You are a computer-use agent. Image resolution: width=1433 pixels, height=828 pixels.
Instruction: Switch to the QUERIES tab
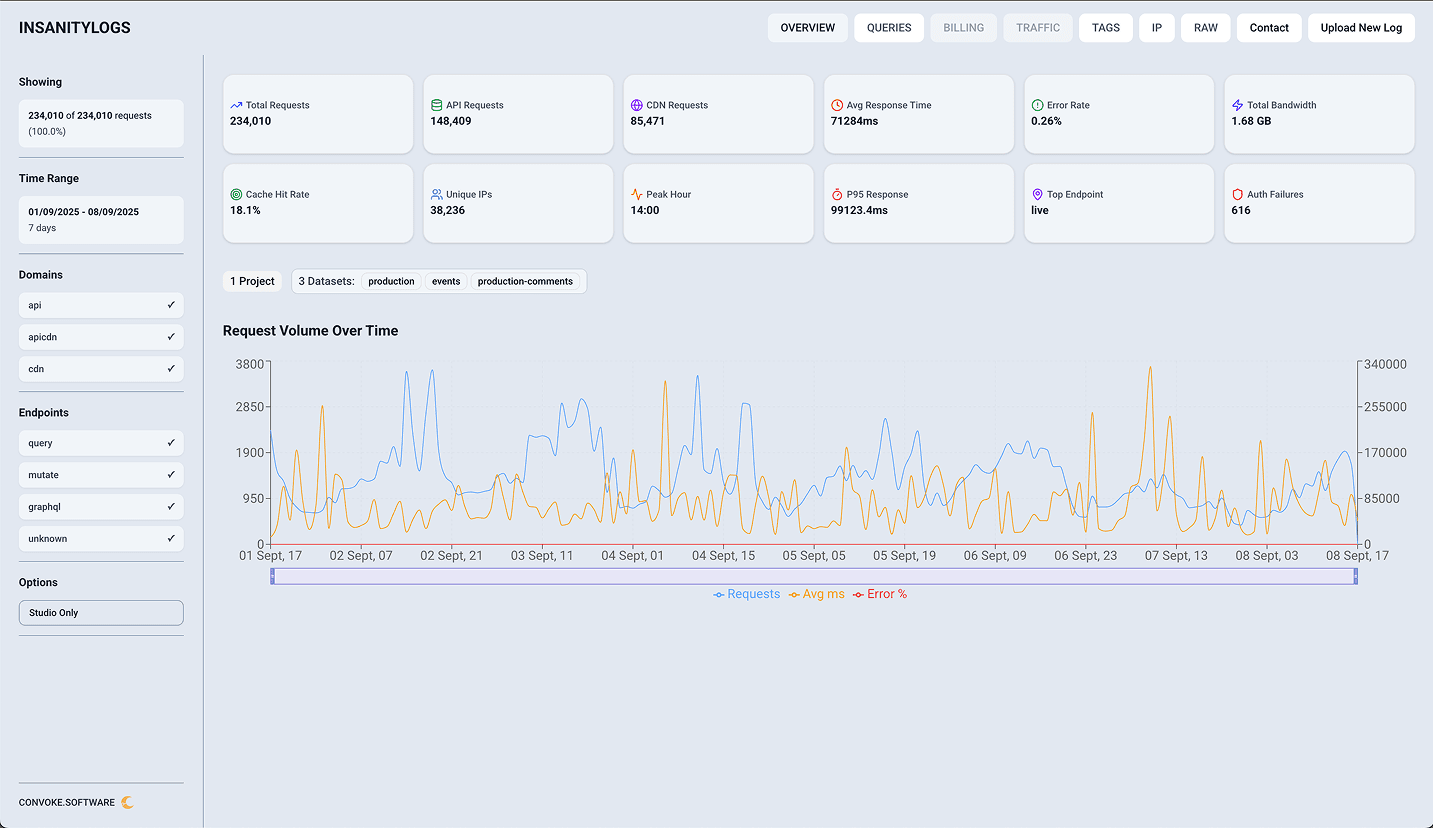888,28
